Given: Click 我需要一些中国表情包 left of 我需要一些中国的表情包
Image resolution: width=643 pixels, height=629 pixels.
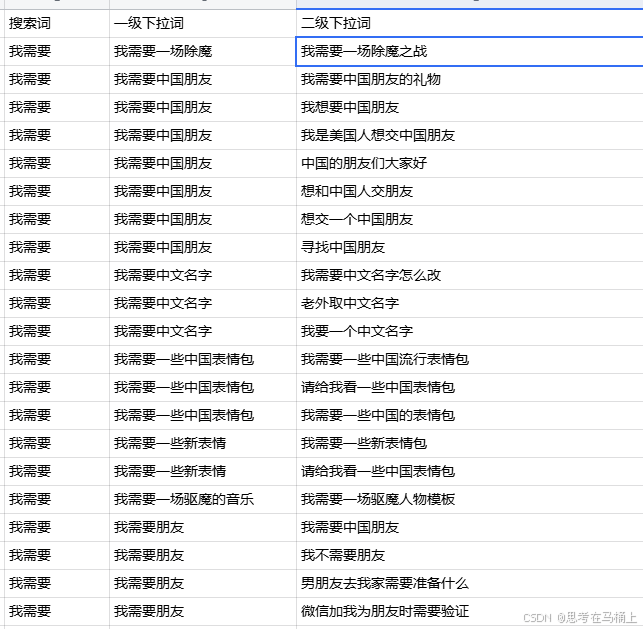Looking at the screenshot, I should click(x=203, y=415).
